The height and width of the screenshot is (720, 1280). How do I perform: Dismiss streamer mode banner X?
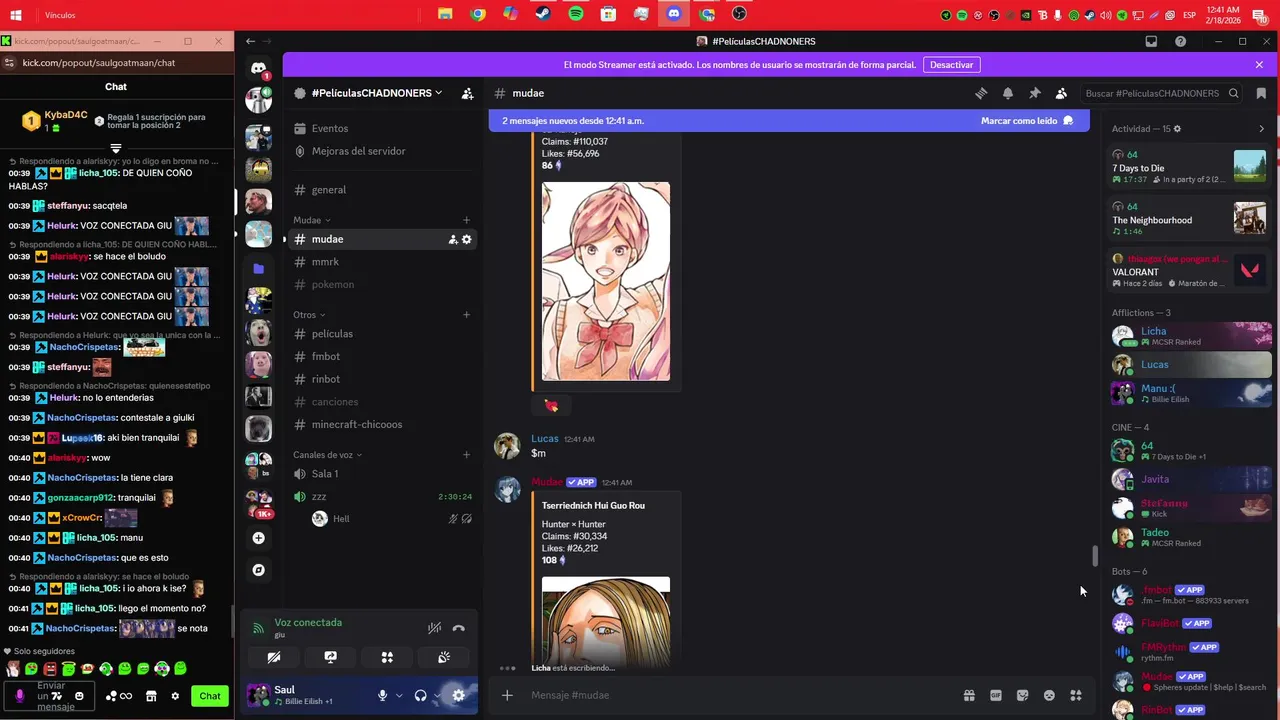click(x=1259, y=65)
